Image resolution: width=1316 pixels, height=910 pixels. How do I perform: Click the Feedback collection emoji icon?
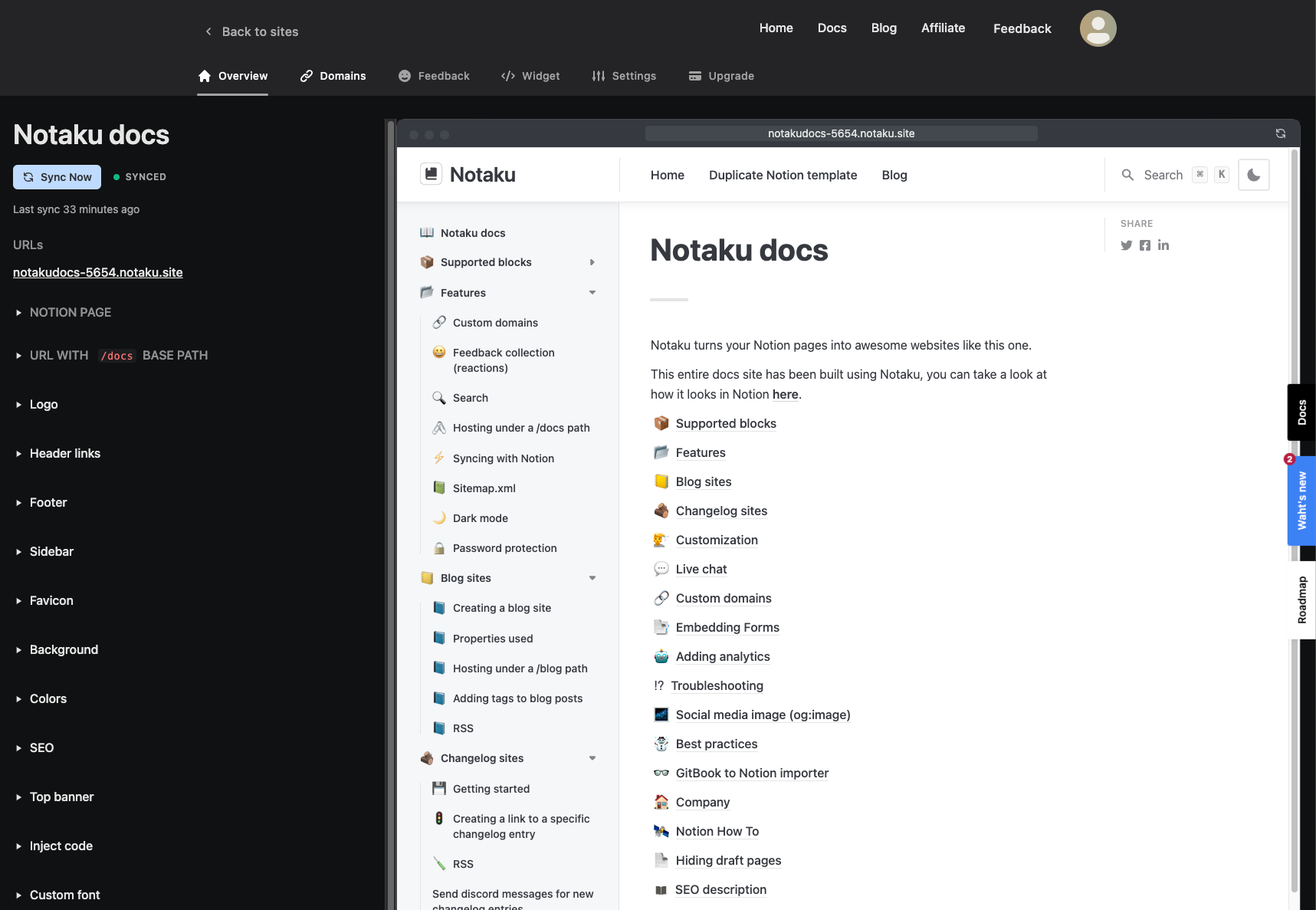click(439, 353)
